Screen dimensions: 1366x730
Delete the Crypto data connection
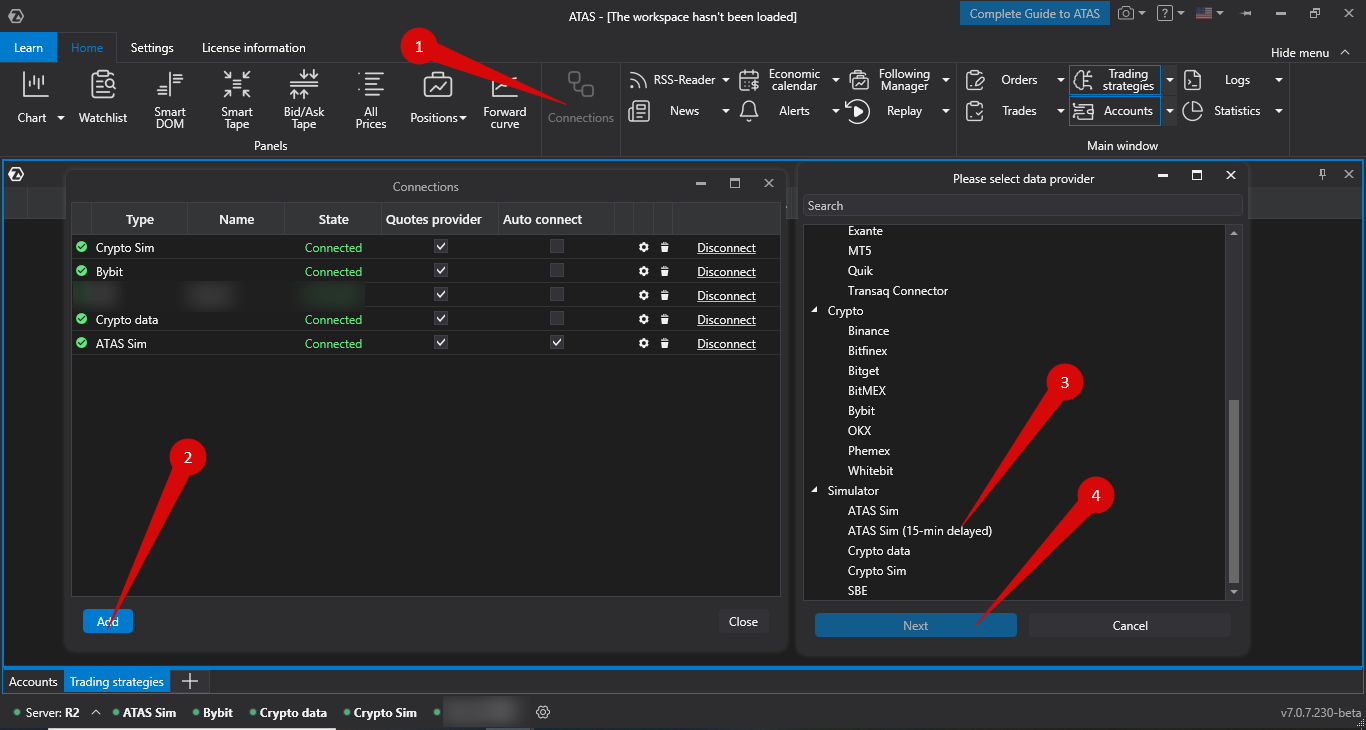664,319
